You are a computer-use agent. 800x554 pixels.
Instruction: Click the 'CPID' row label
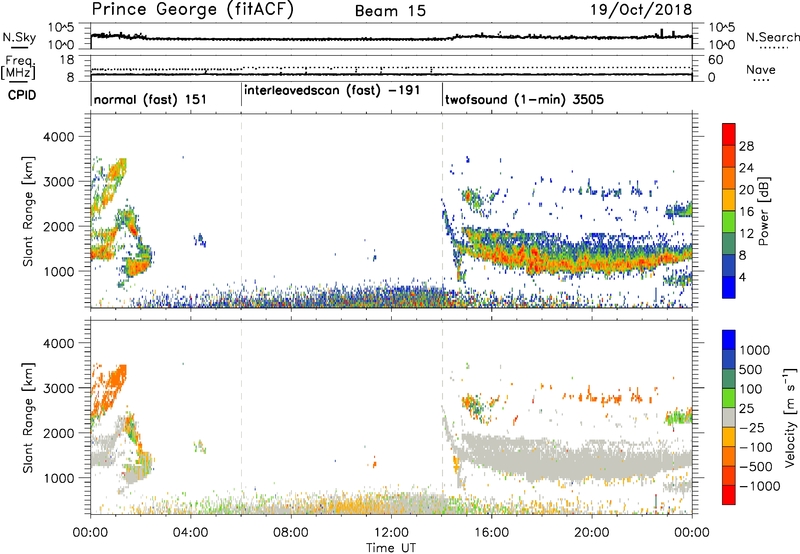click(22, 95)
